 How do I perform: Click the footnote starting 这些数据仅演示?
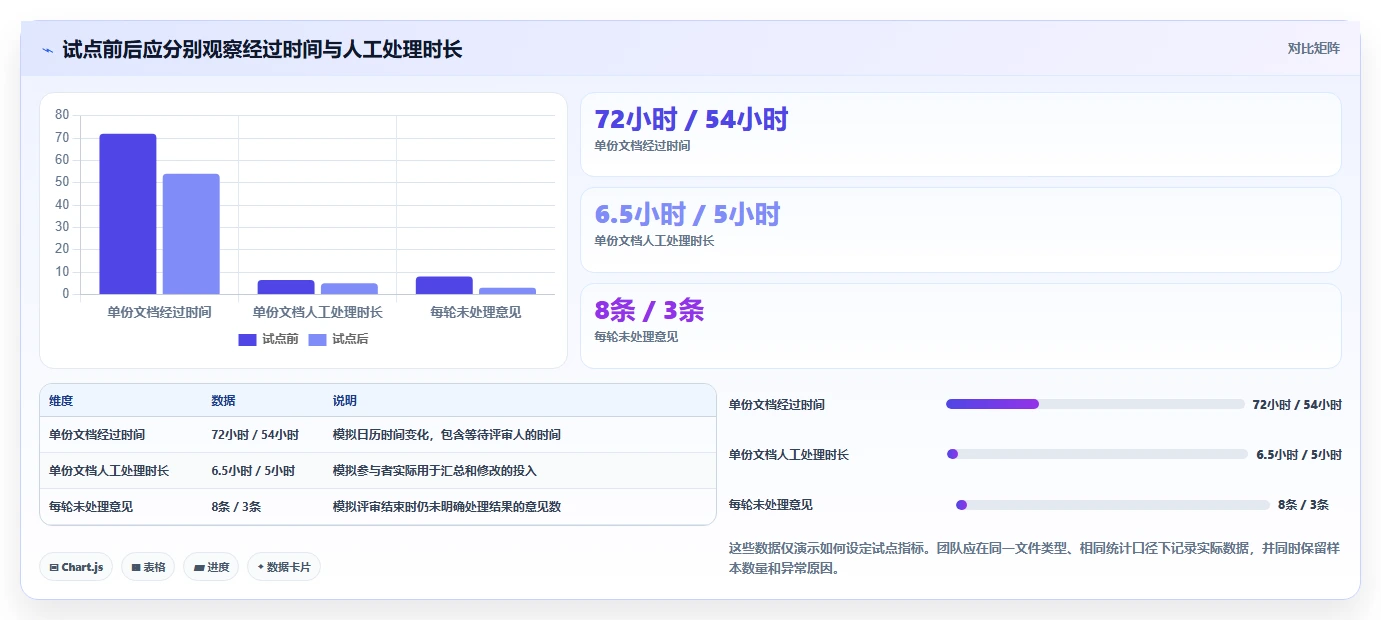1035,558
